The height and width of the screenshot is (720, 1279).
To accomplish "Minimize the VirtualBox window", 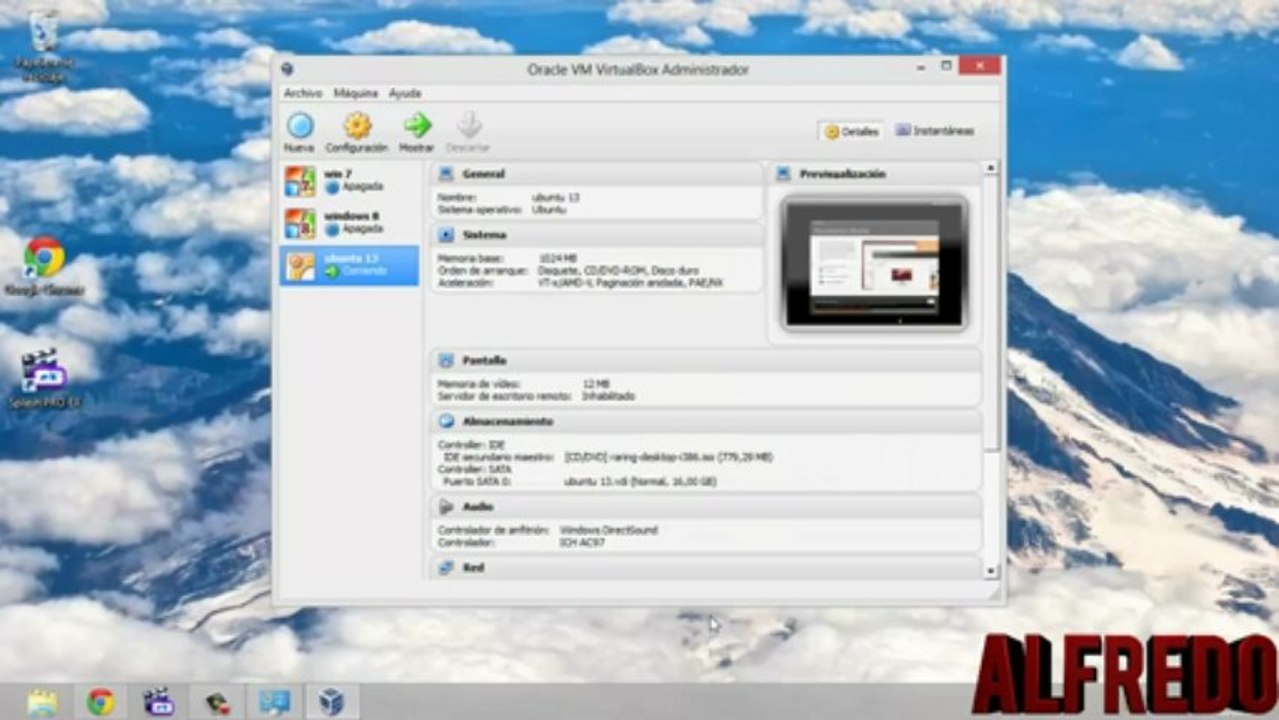I will coord(920,66).
